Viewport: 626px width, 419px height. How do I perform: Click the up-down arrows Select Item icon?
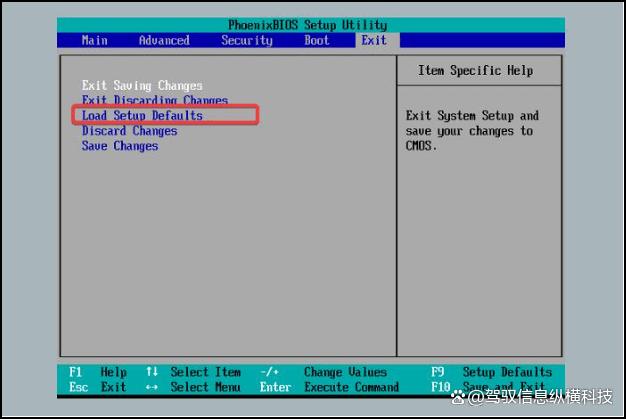coord(152,372)
